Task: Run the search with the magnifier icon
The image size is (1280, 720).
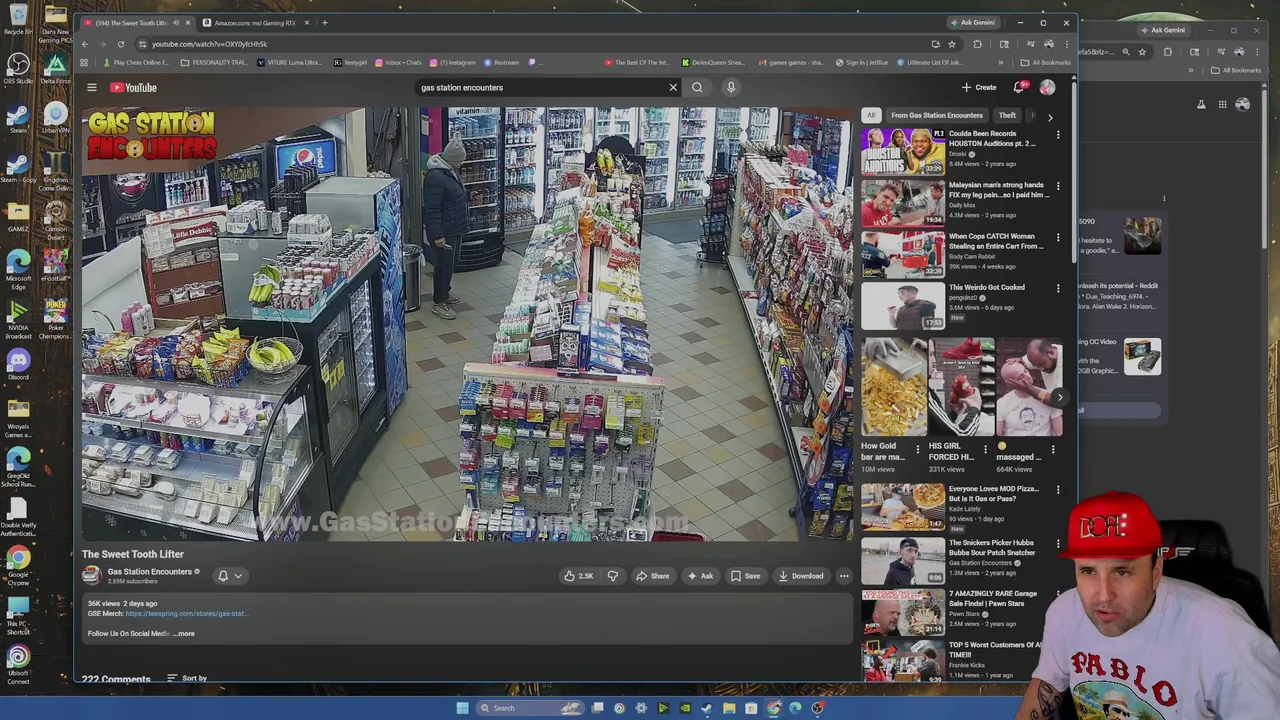Action: 697,88
